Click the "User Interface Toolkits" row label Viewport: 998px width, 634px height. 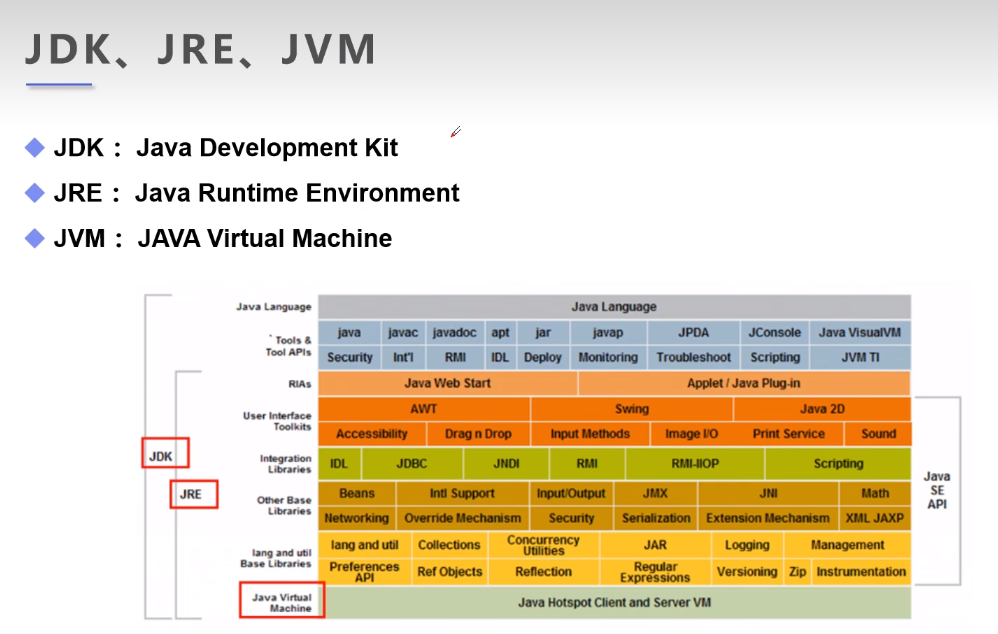click(277, 421)
